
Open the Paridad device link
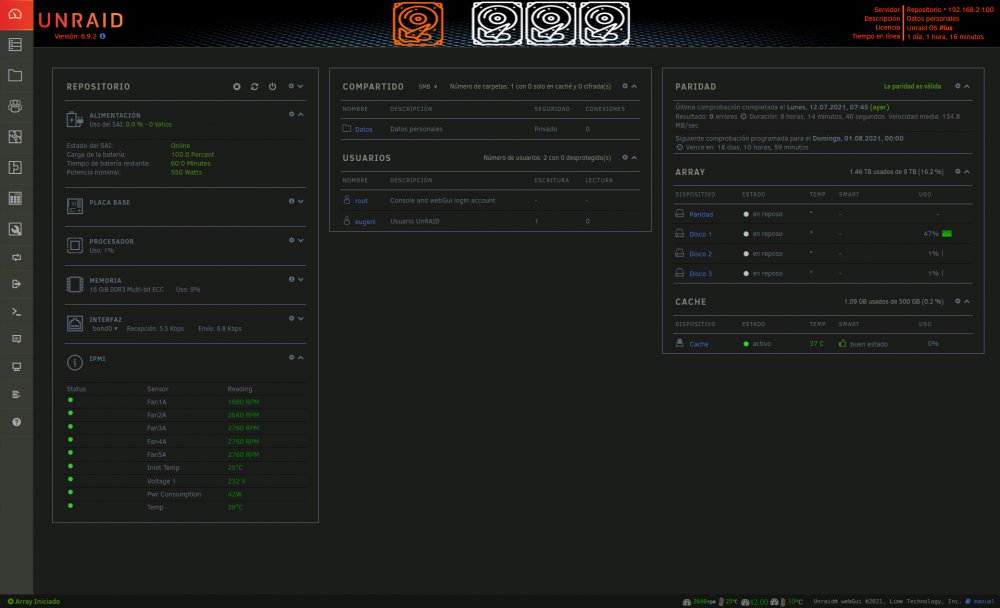(701, 214)
